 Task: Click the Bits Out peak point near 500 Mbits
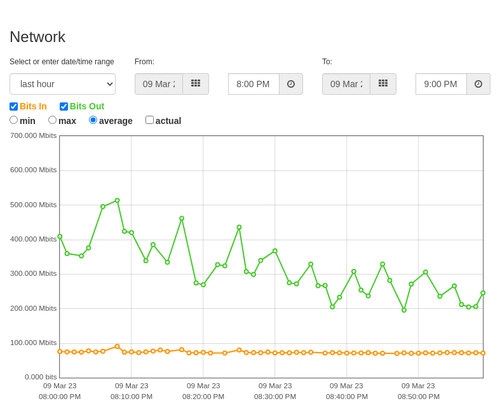(x=117, y=201)
